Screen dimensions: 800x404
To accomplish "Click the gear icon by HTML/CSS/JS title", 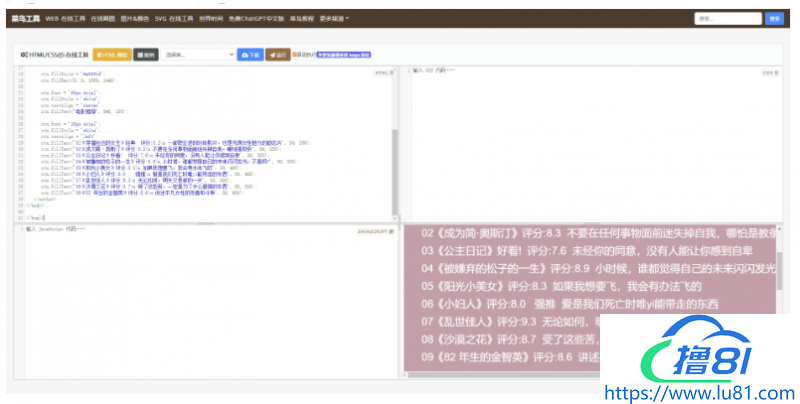I will pos(23,55).
